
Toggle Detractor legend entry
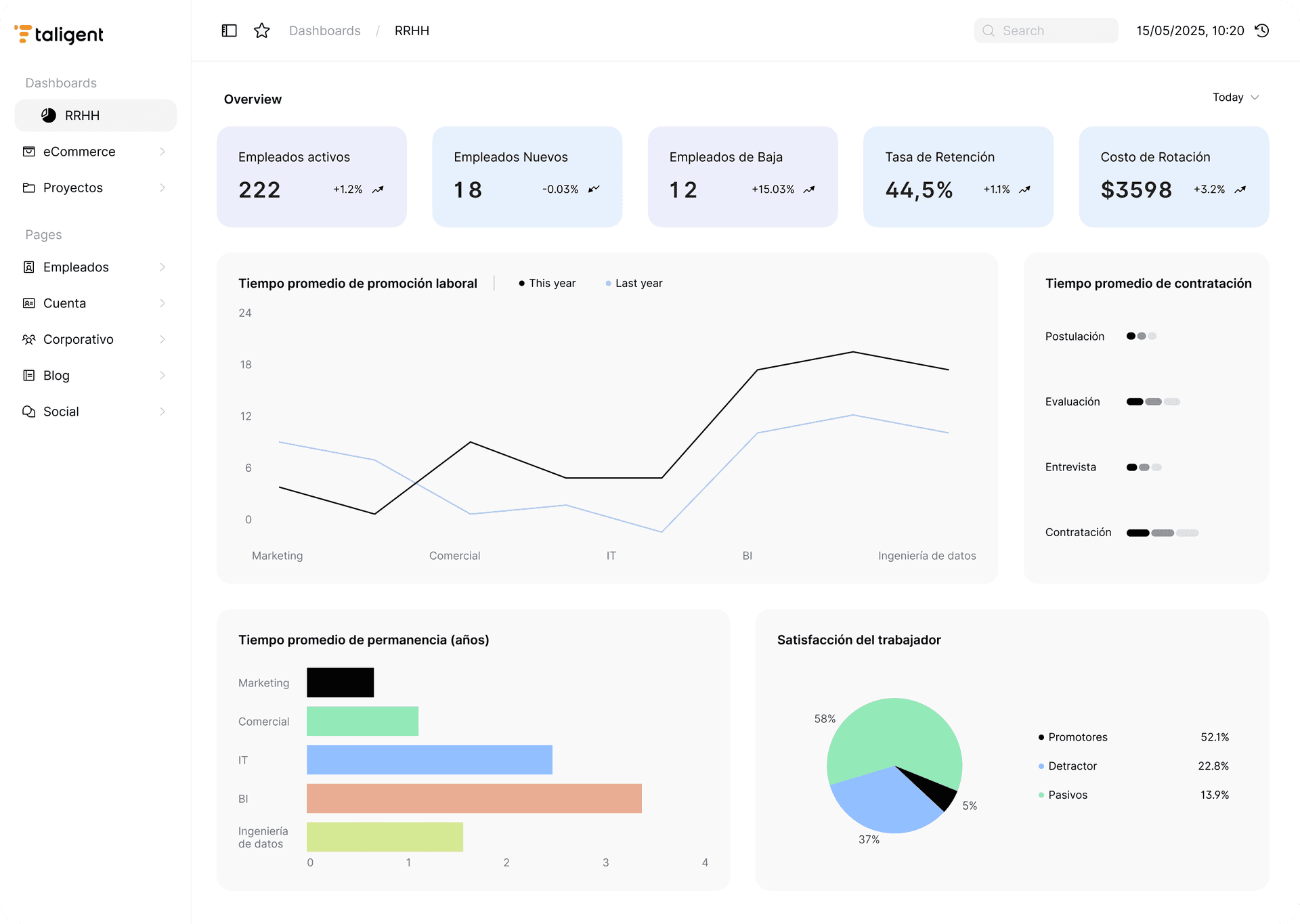[x=1068, y=766]
